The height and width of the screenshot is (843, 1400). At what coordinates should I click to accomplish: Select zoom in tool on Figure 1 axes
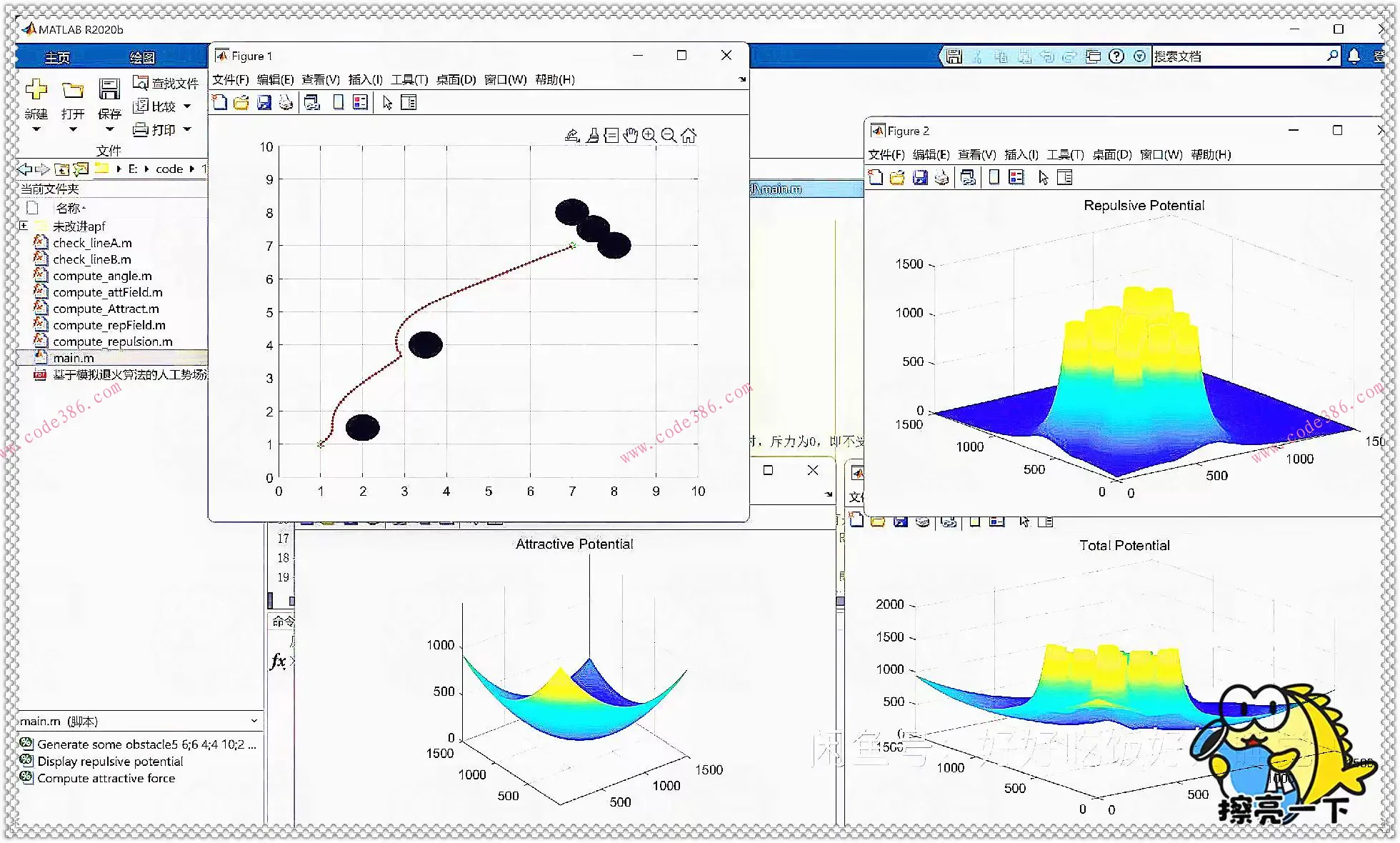coord(649,136)
